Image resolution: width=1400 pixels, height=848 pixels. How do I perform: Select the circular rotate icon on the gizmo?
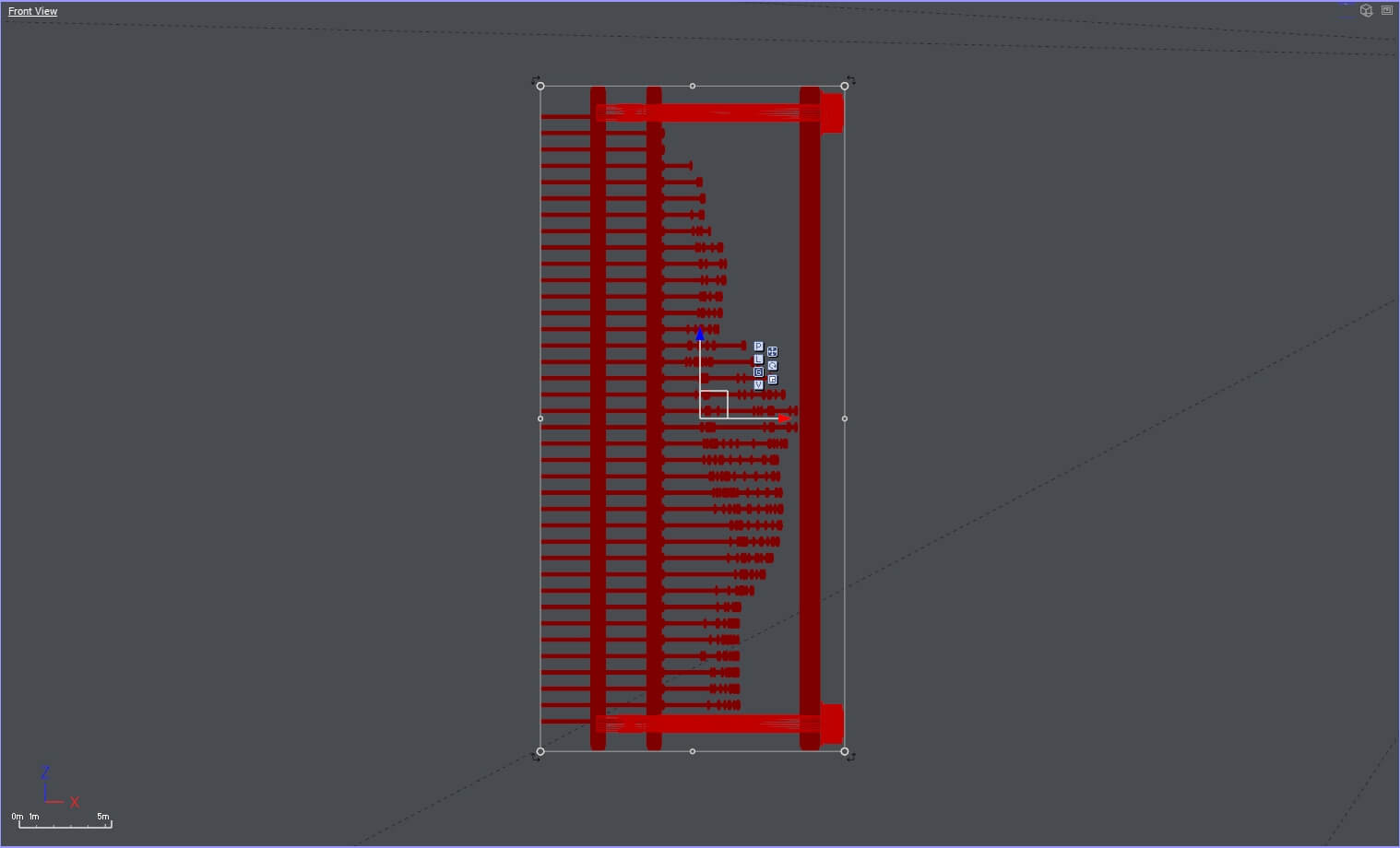click(x=773, y=366)
